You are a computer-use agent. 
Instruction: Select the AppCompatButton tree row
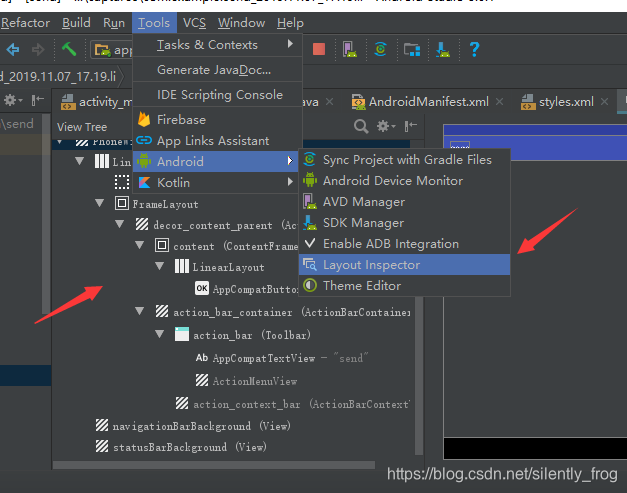(247, 289)
